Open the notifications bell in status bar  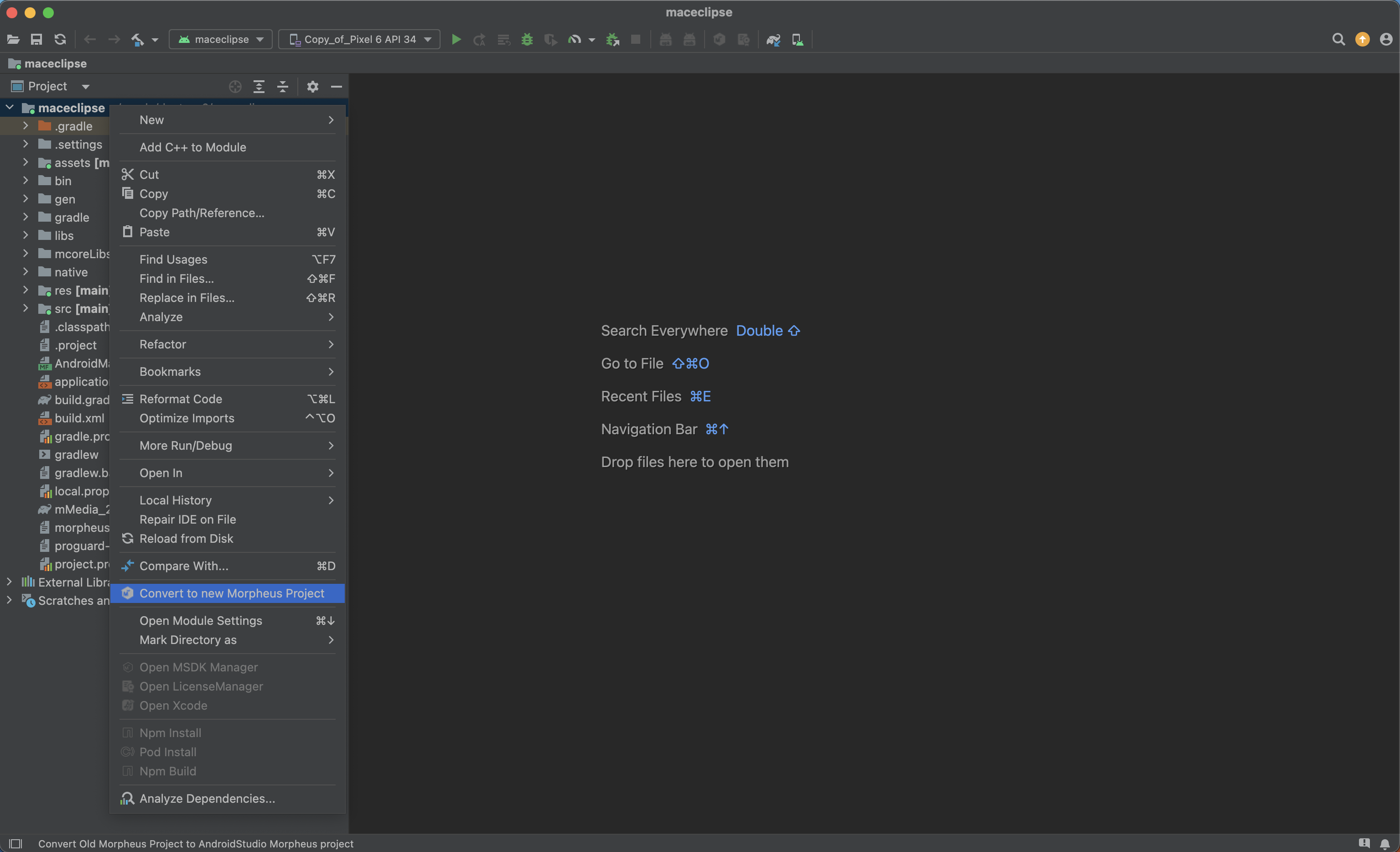coord(1384,843)
